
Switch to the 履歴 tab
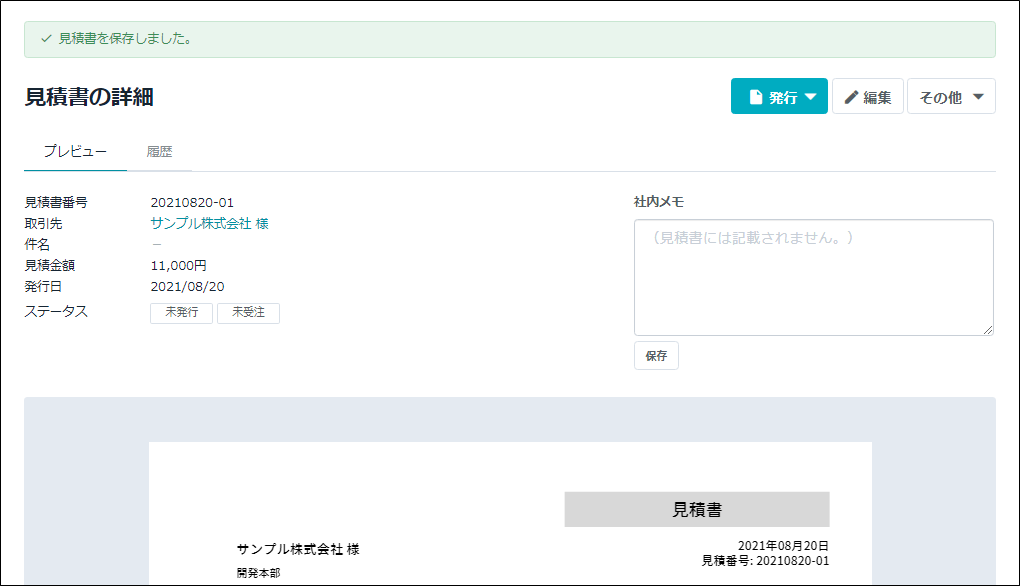tap(160, 151)
